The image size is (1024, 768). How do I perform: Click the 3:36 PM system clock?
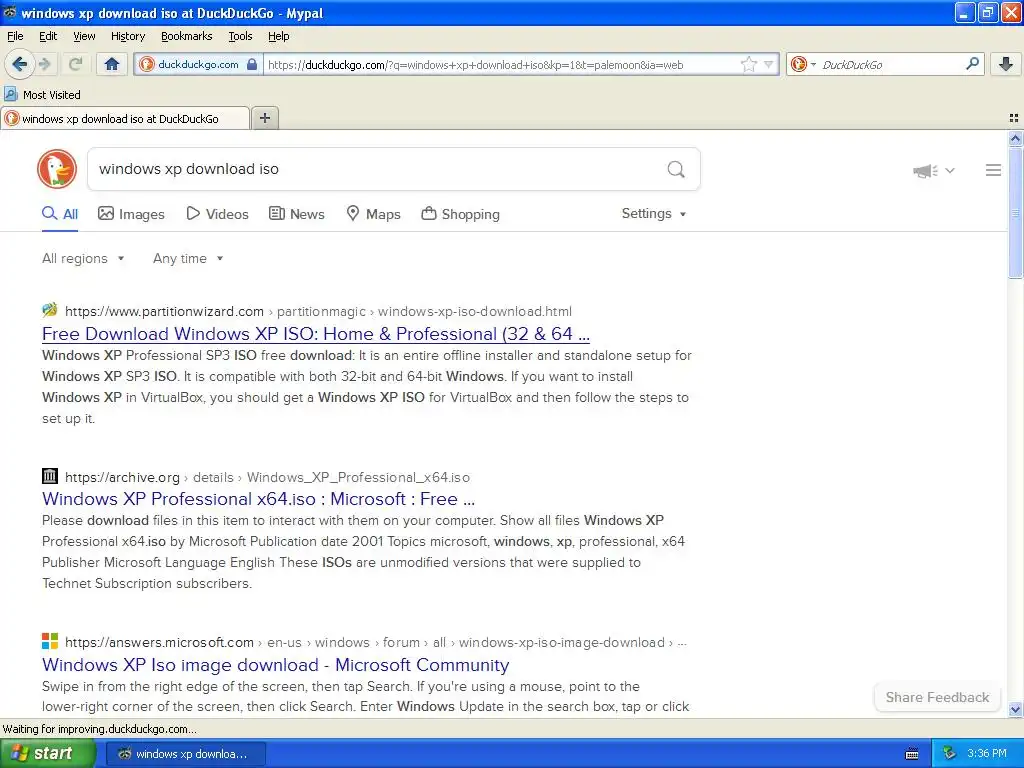[987, 754]
